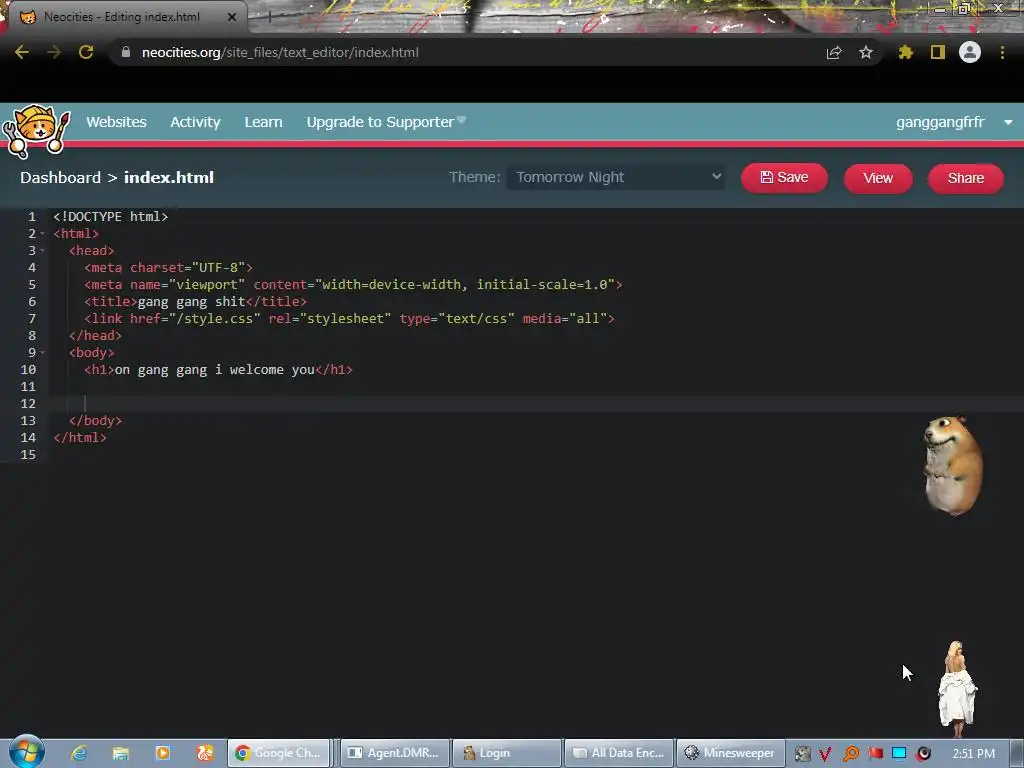The height and width of the screenshot is (768, 1024).
Task: Open UC Browser icon in taskbar
Action: (204, 753)
